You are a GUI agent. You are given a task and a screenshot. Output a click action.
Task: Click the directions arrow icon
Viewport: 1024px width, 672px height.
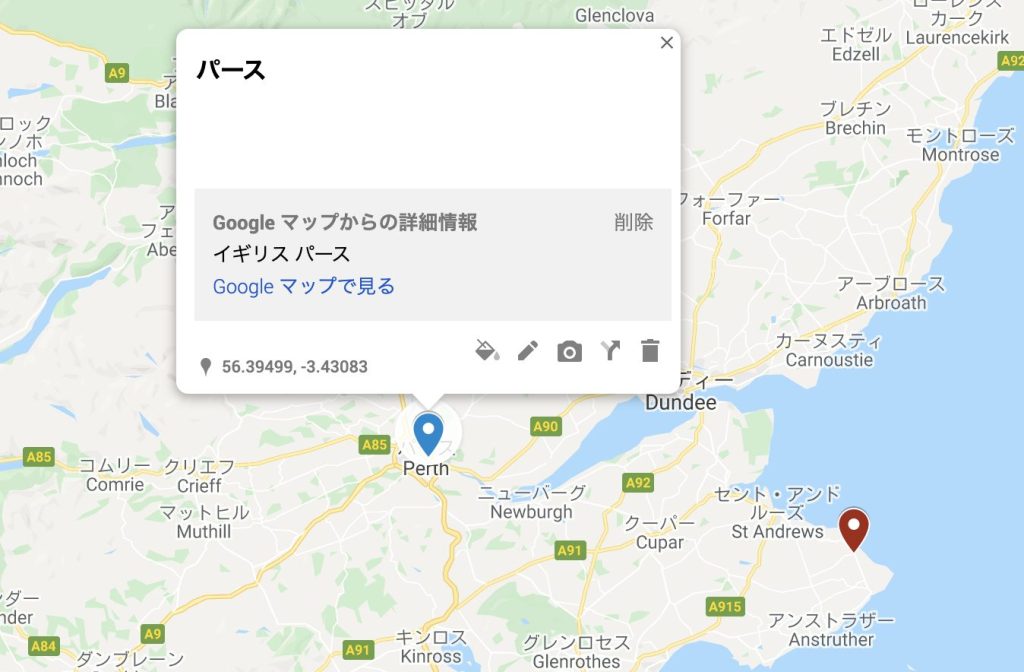[610, 351]
